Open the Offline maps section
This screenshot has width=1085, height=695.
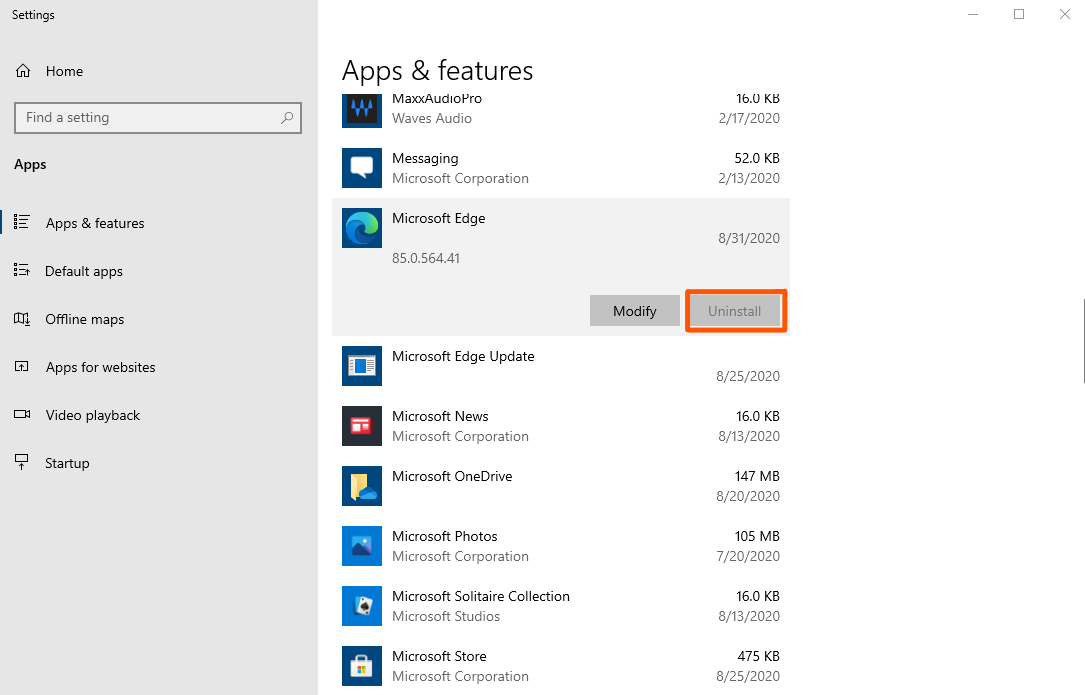(x=85, y=319)
